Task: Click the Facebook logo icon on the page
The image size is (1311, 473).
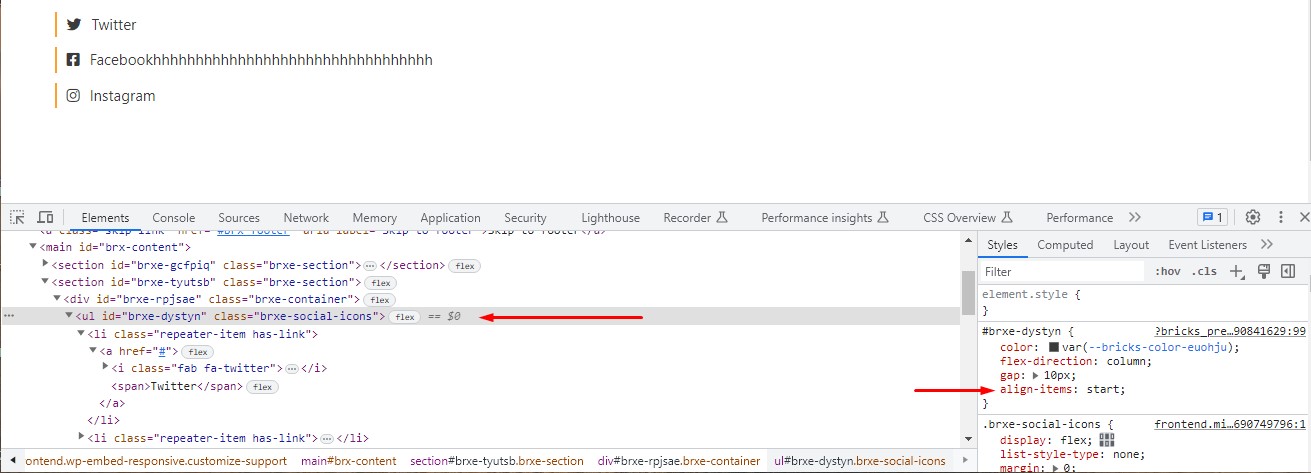Action: coord(73,60)
